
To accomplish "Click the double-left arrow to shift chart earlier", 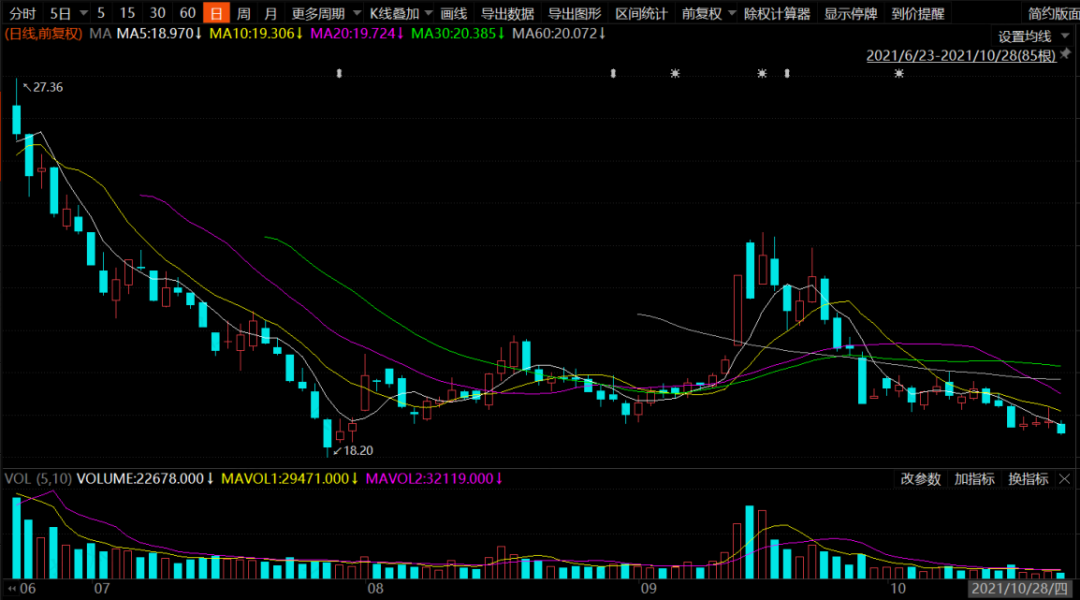I will [11, 588].
